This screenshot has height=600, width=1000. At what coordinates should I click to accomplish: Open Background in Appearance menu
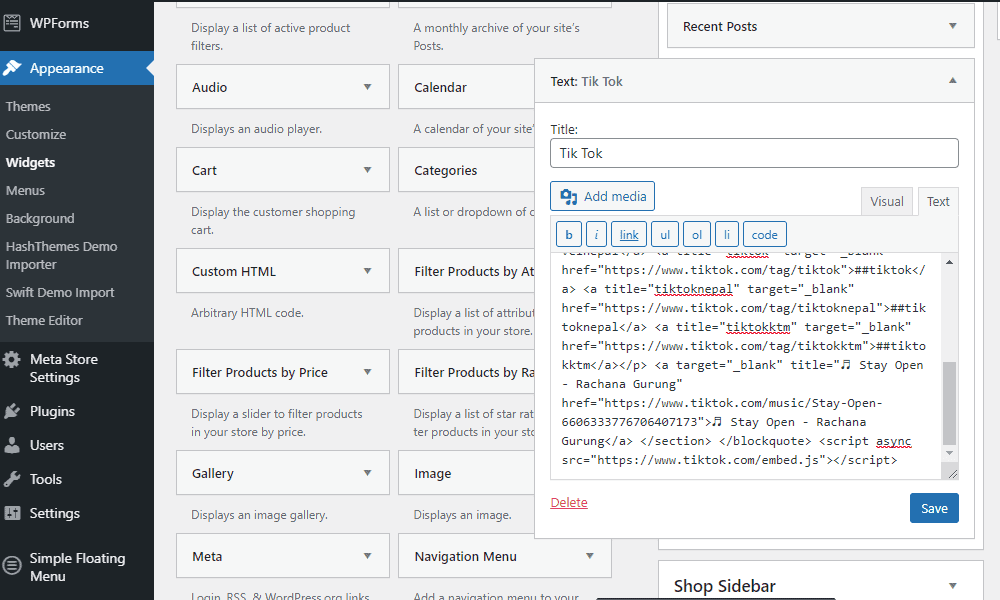[x=40, y=219]
